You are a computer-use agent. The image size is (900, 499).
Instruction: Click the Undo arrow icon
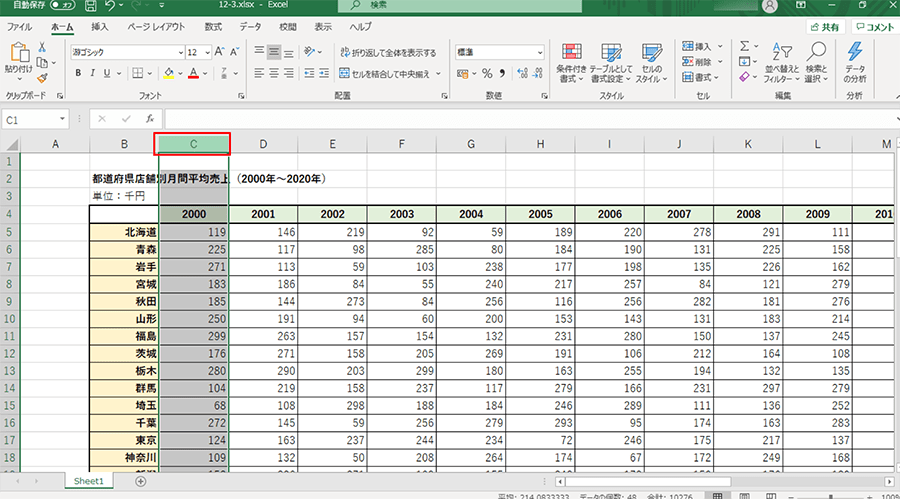pos(110,6)
